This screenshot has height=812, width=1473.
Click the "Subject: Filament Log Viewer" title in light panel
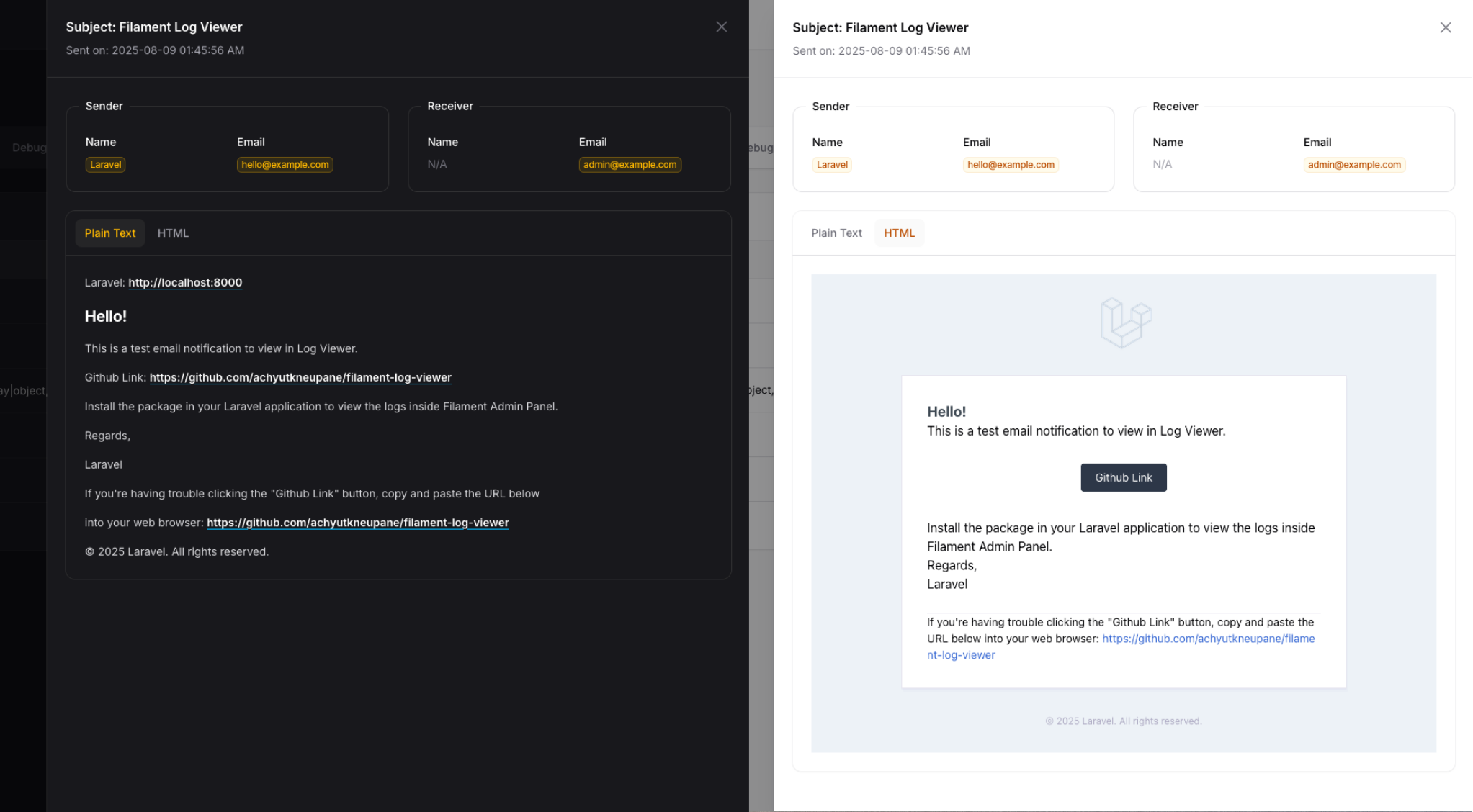880,28
